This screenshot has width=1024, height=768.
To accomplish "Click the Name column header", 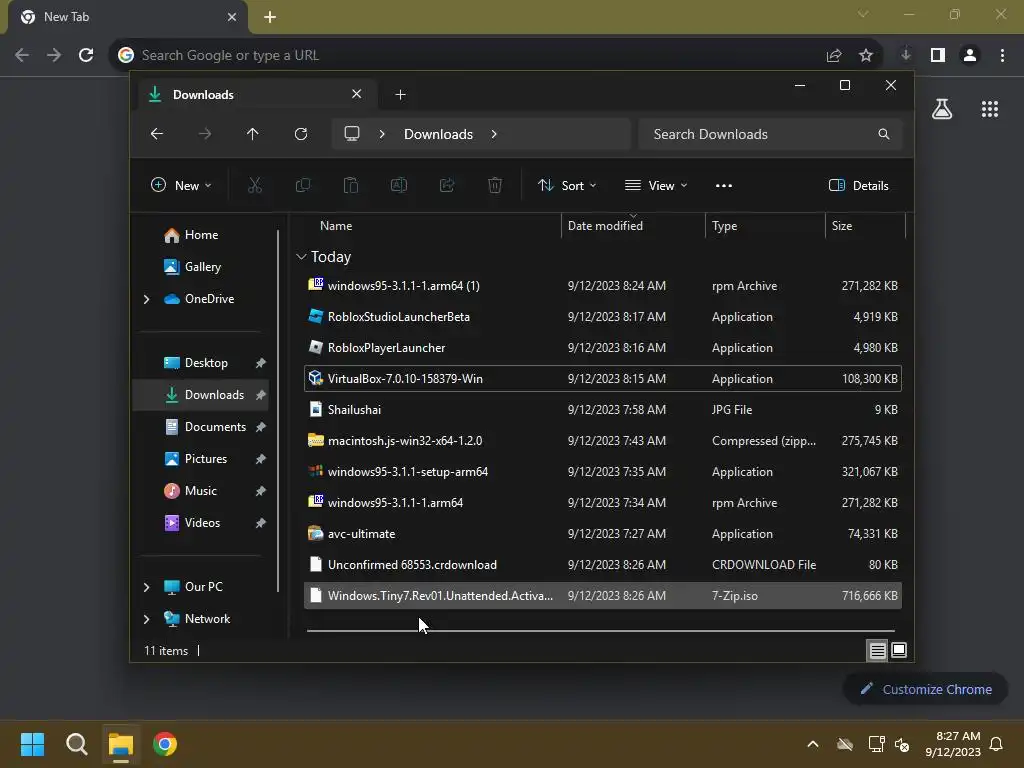I will (x=336, y=226).
